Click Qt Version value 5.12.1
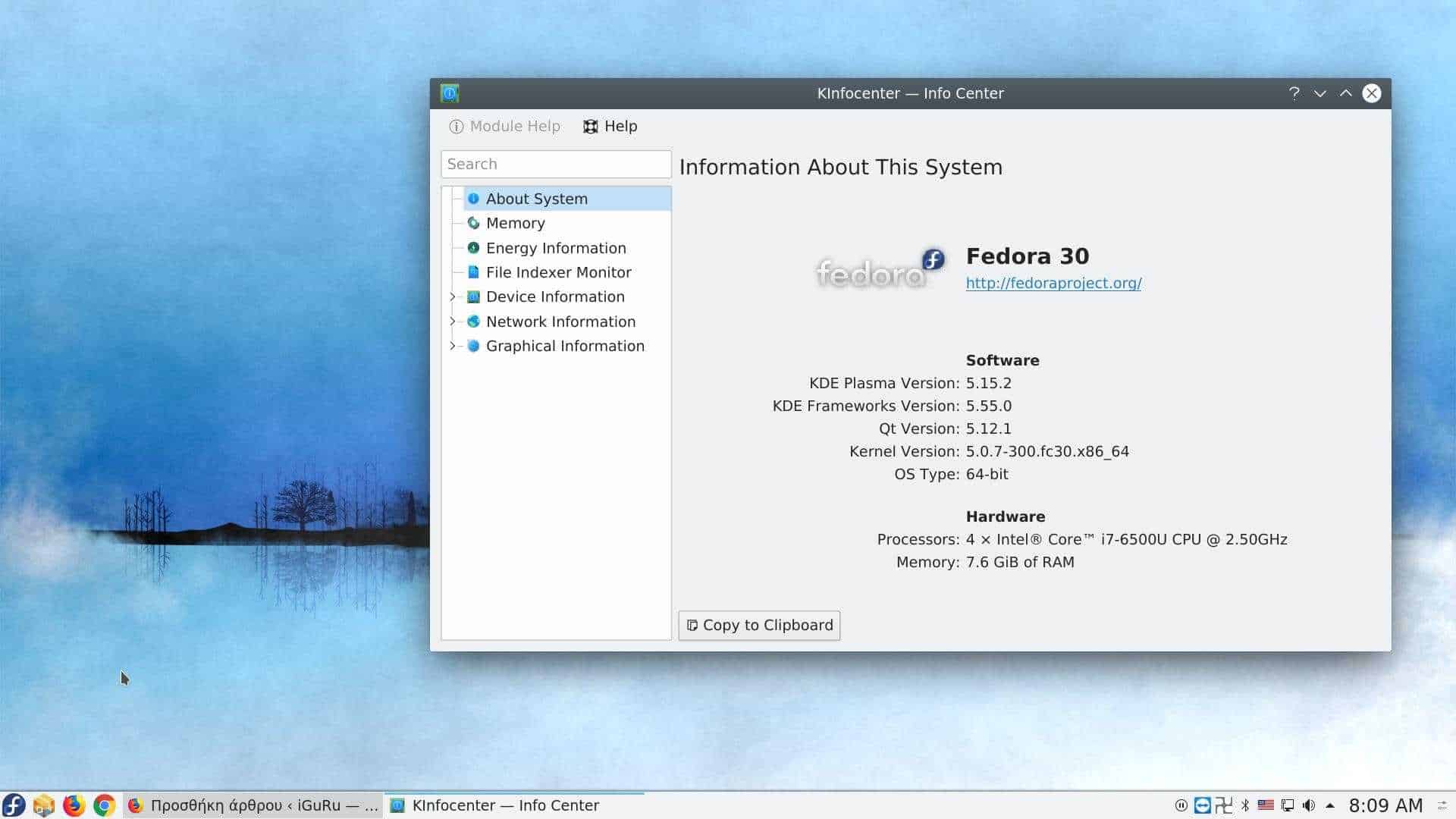Image resolution: width=1456 pixels, height=819 pixels. click(x=988, y=429)
